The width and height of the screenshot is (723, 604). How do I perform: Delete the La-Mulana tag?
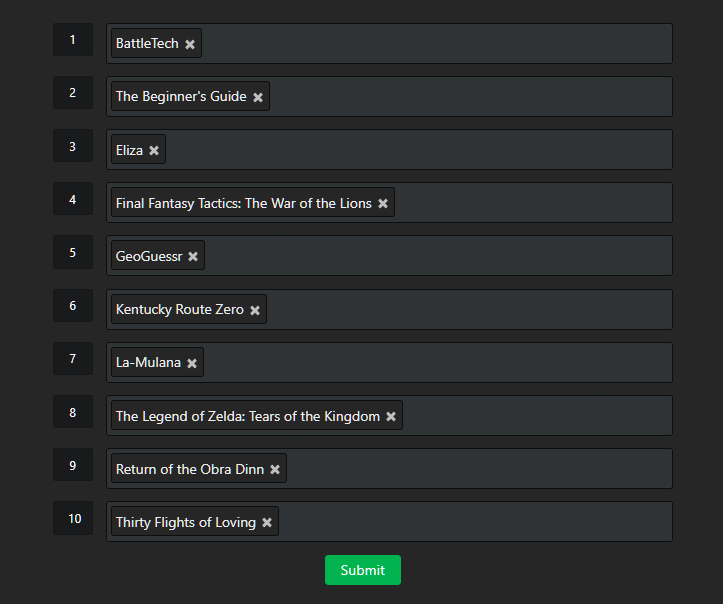click(192, 364)
